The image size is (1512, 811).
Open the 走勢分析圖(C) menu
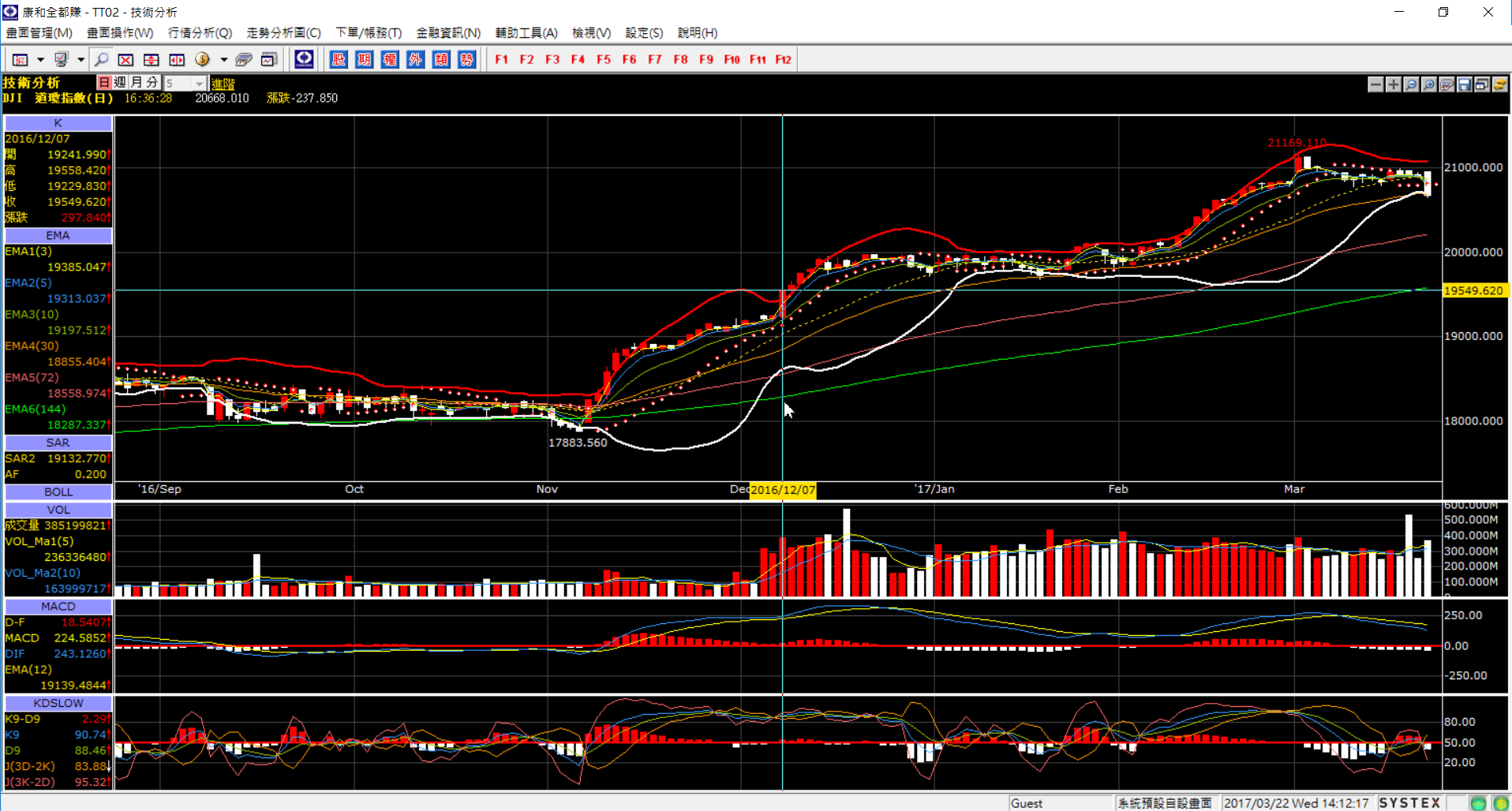point(283,32)
